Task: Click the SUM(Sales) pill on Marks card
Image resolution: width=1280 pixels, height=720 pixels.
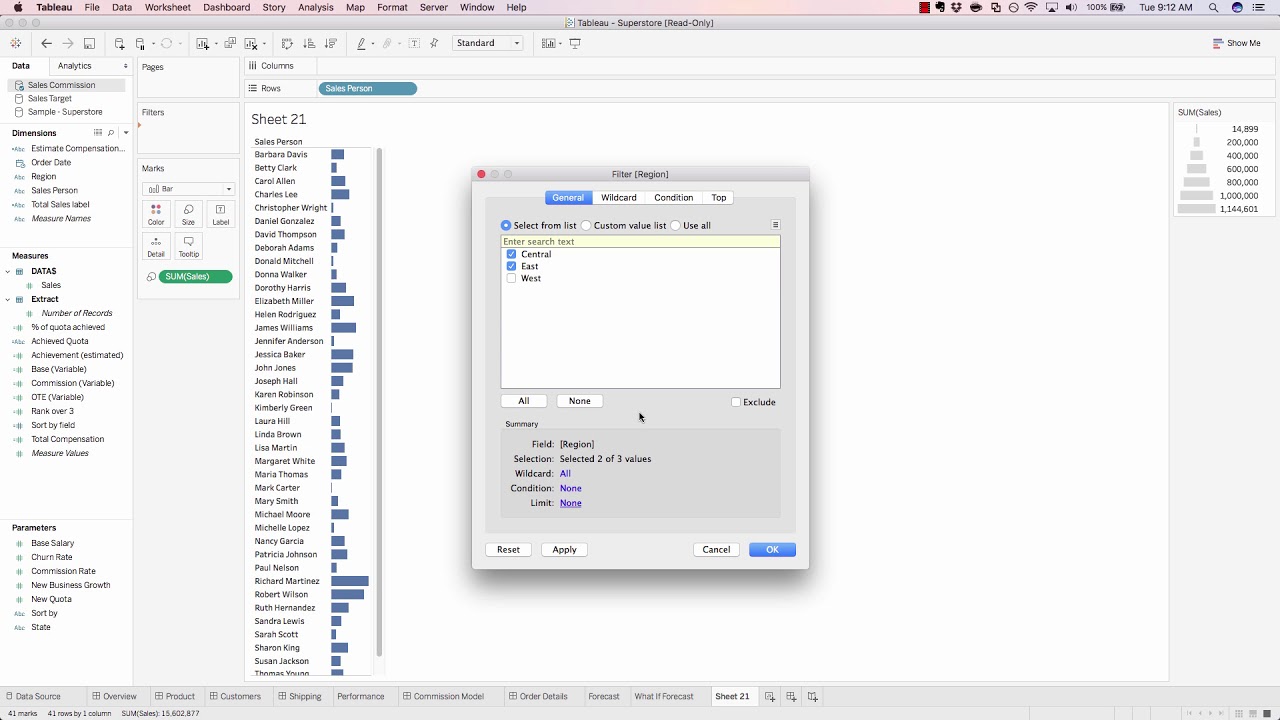Action: point(195,277)
